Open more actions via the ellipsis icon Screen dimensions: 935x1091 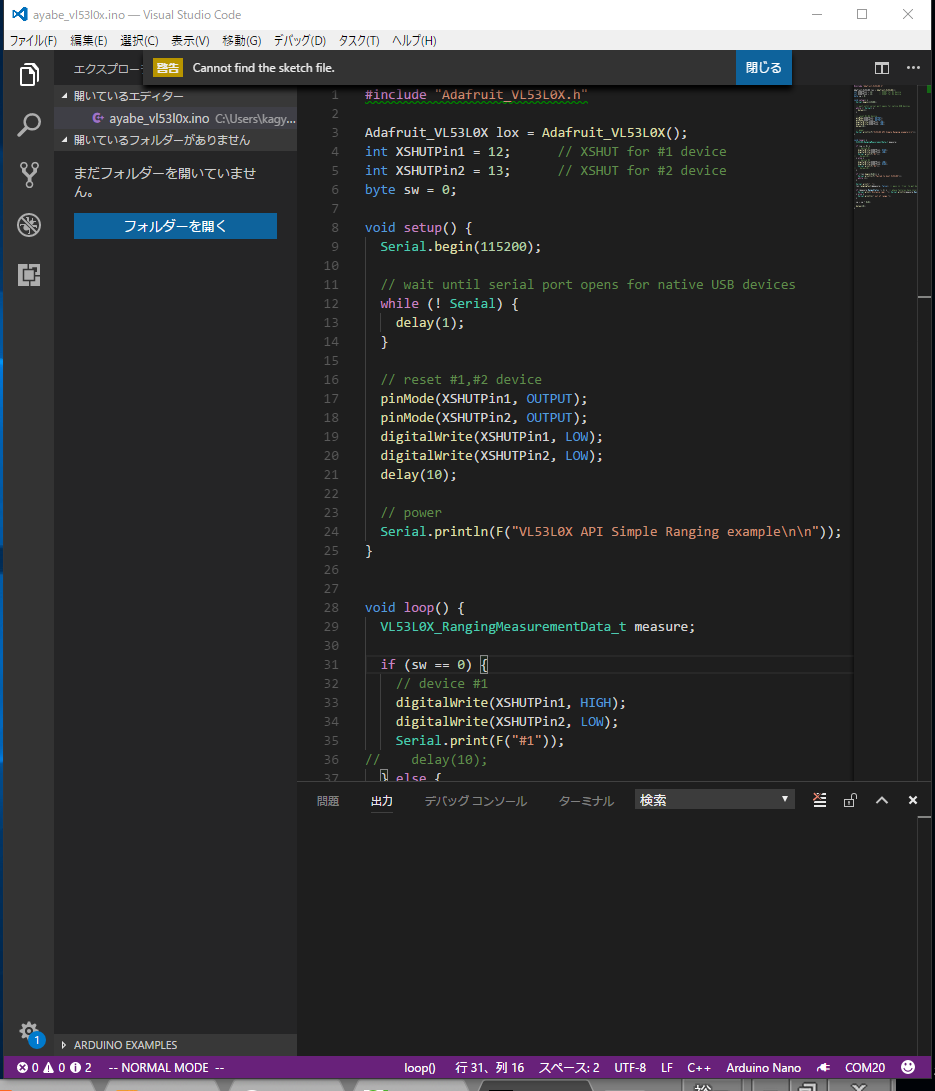click(x=913, y=68)
